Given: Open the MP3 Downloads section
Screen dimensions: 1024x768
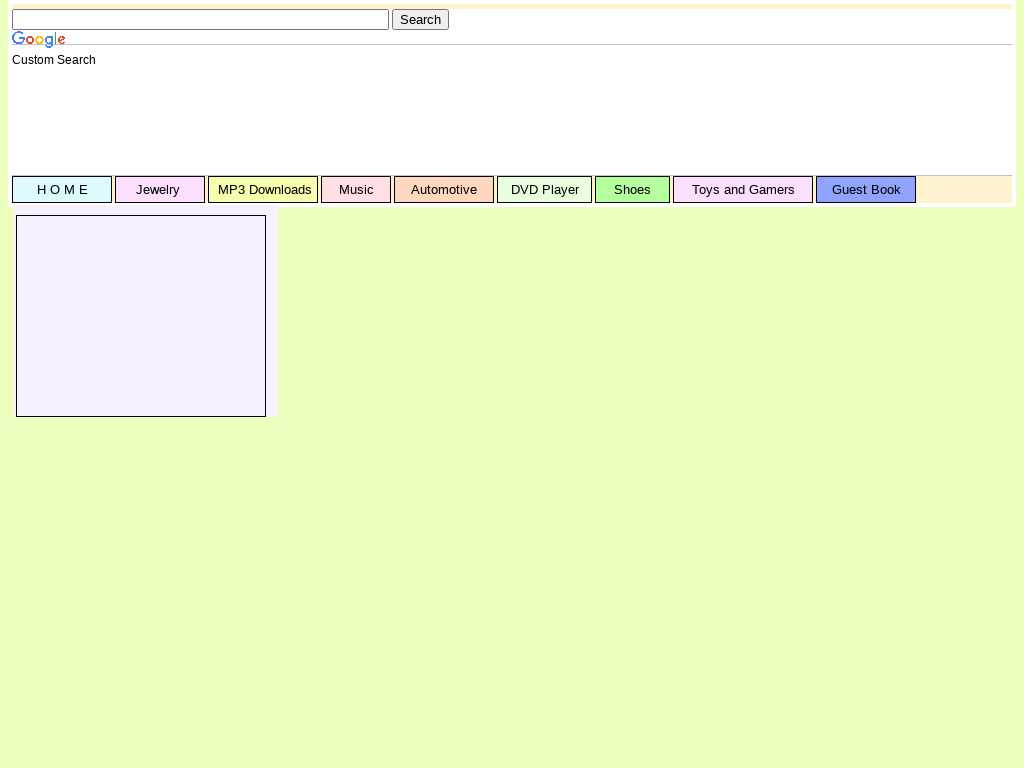Looking at the screenshot, I should [x=263, y=190].
